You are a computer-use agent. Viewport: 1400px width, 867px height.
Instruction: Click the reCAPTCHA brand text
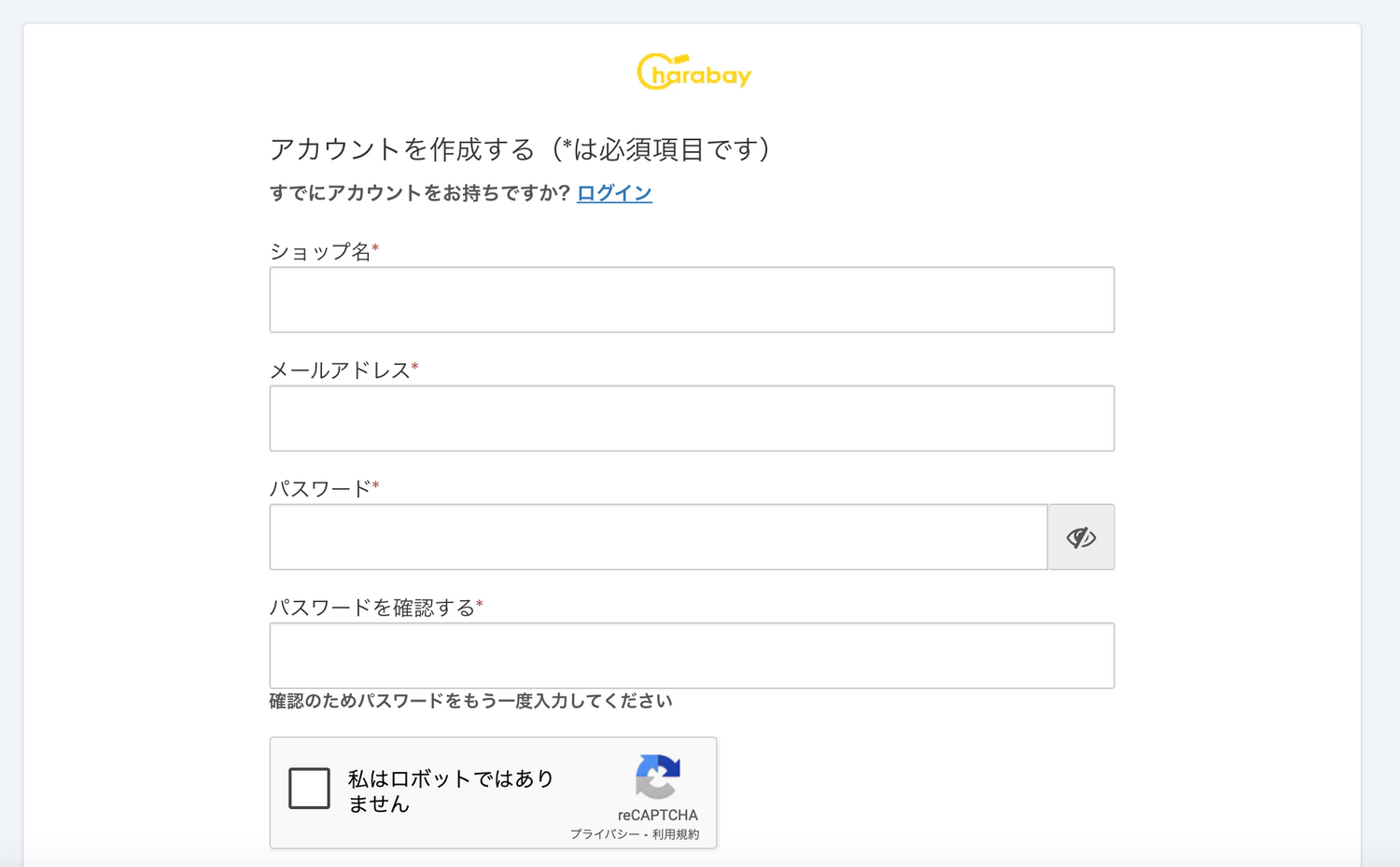pos(657,815)
